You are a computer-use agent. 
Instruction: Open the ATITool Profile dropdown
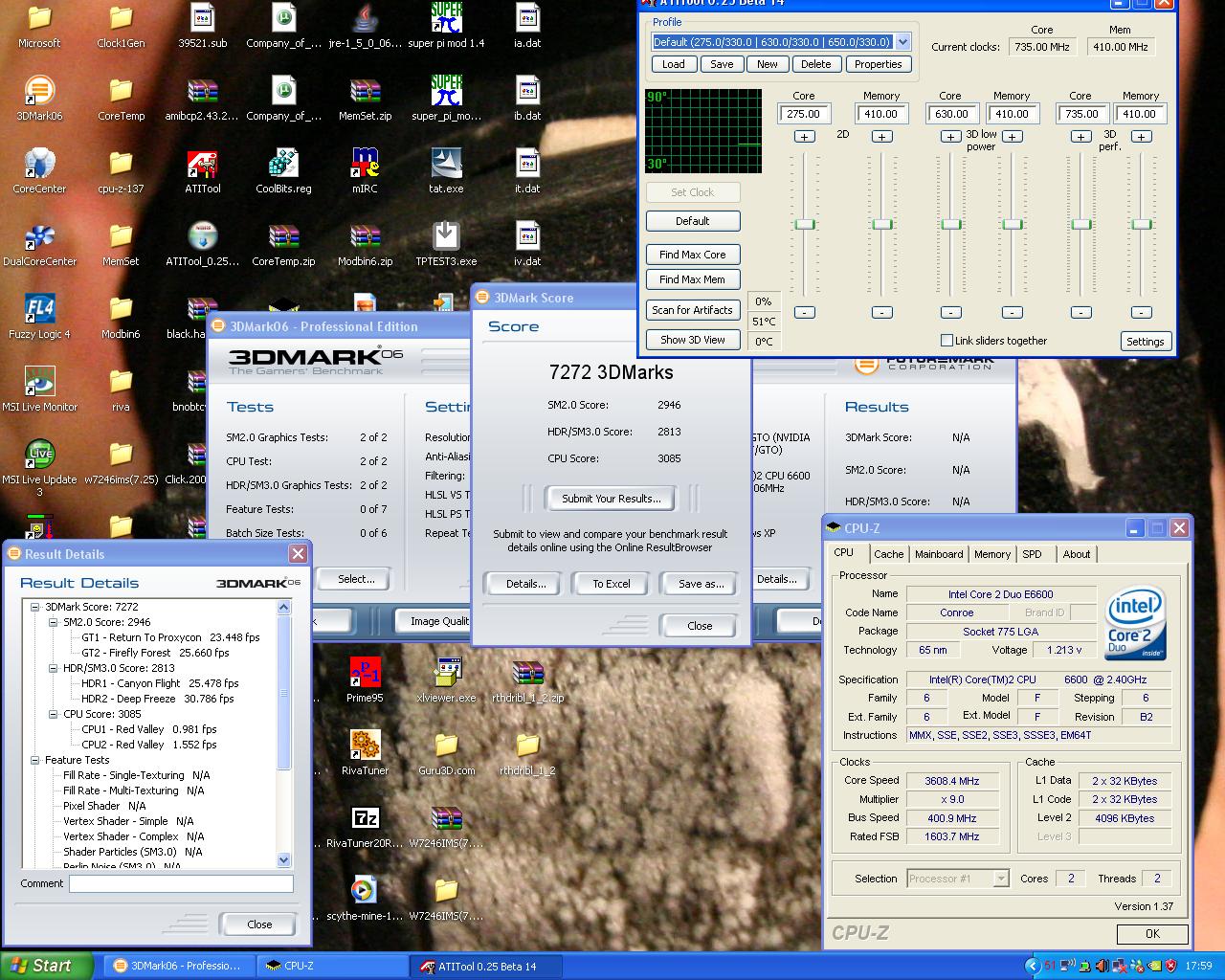click(x=902, y=42)
